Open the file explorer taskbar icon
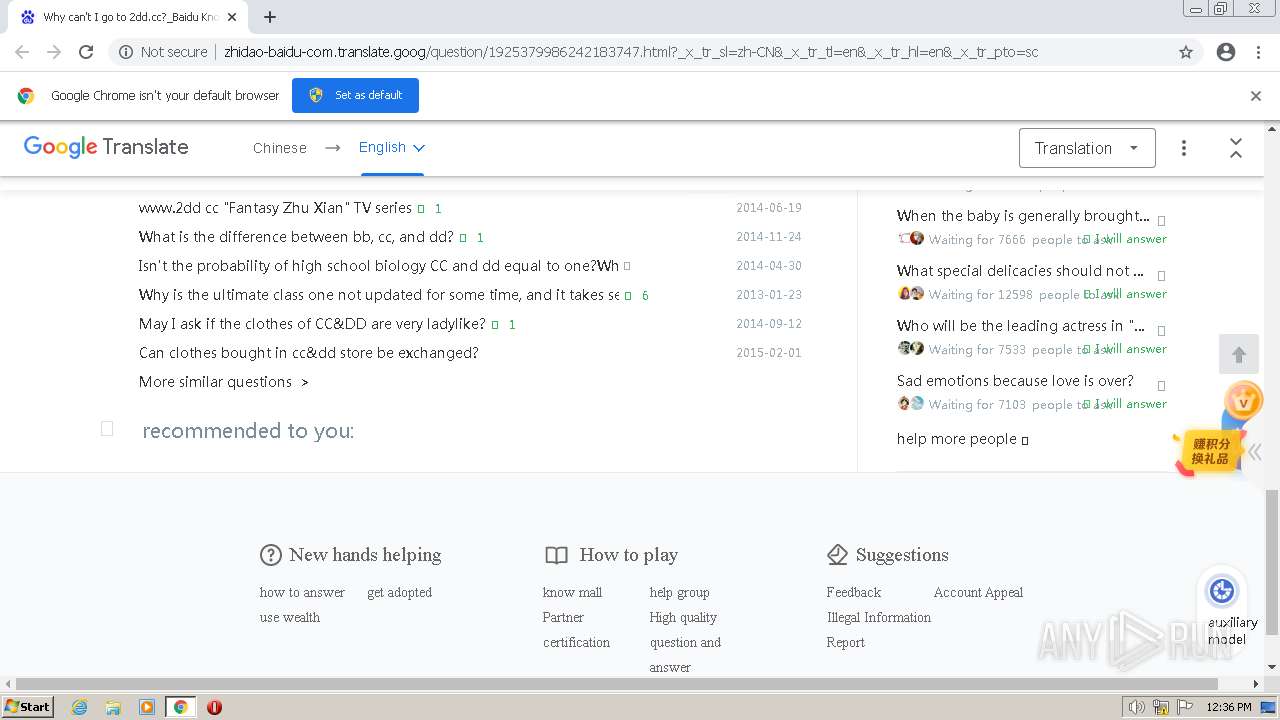This screenshot has height=720, width=1280. point(113,707)
